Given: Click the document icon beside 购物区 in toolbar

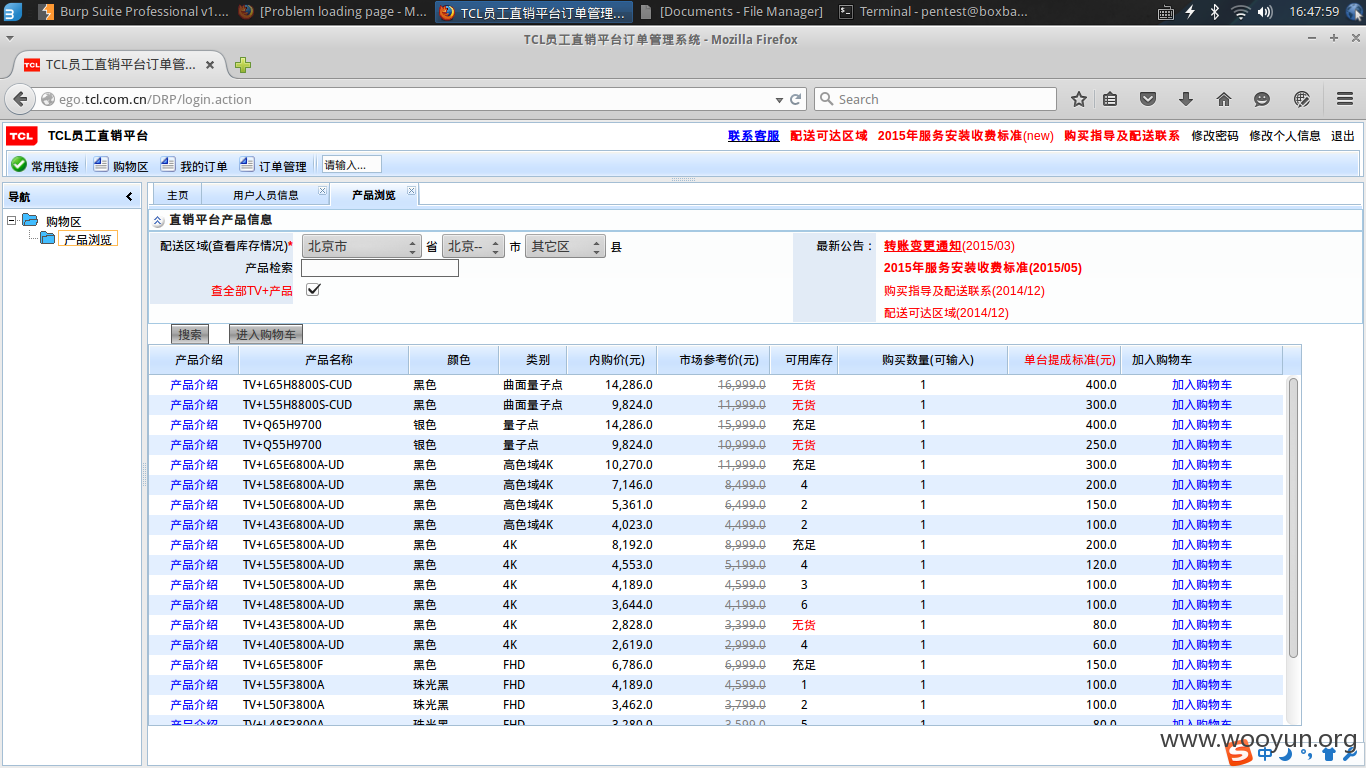Looking at the screenshot, I should (x=101, y=165).
